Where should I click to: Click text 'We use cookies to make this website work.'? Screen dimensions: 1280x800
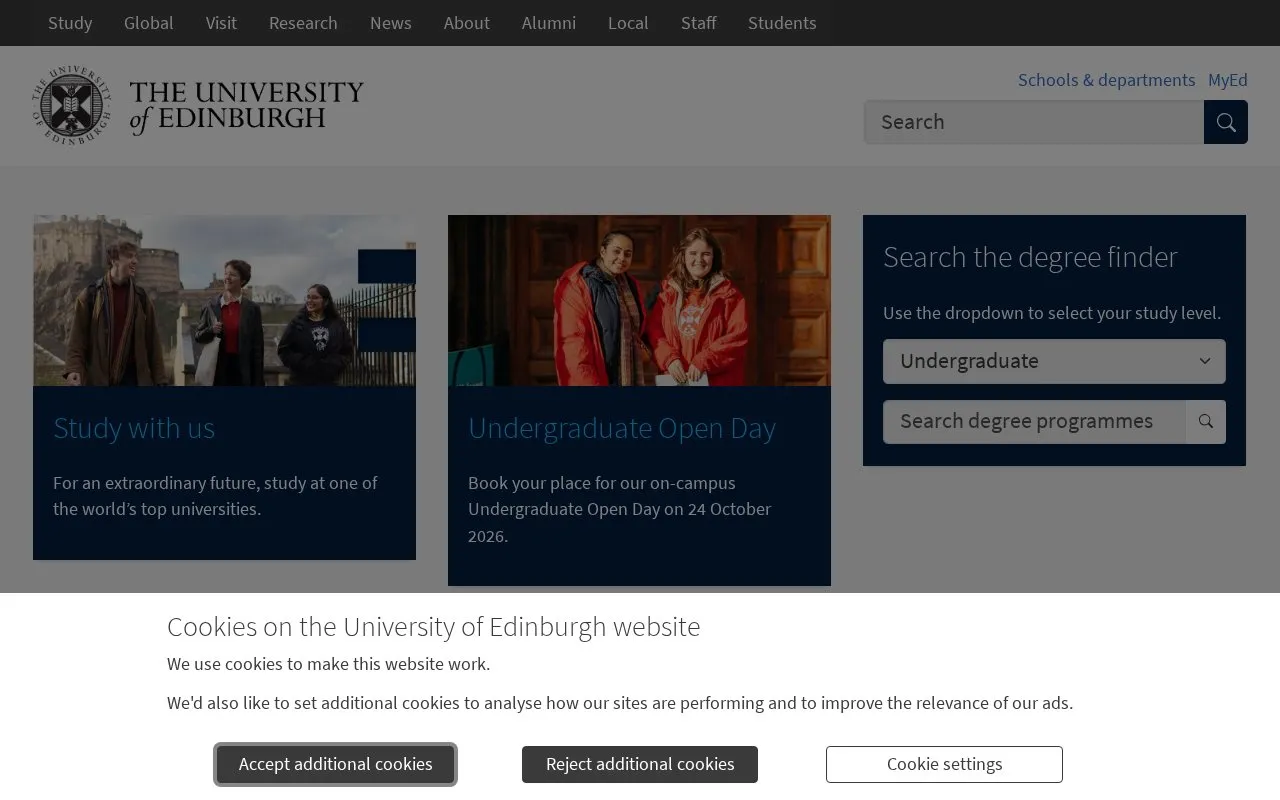328,664
